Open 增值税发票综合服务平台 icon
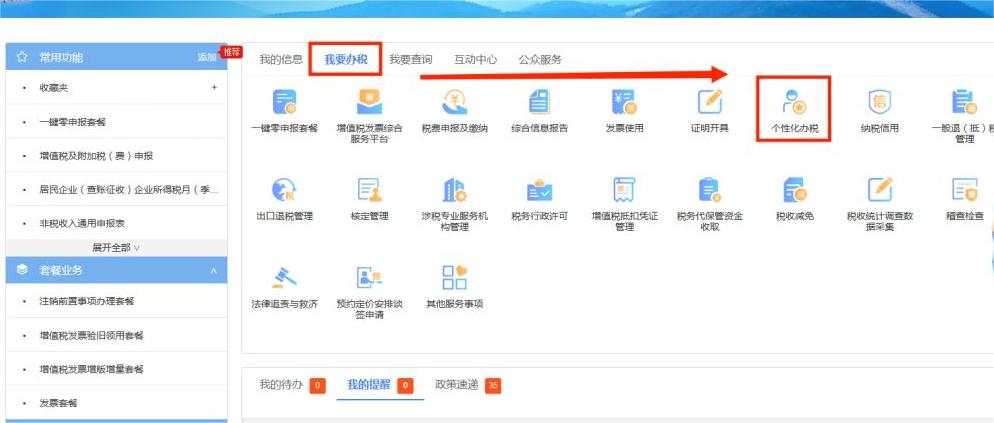The image size is (994, 423). [369, 102]
